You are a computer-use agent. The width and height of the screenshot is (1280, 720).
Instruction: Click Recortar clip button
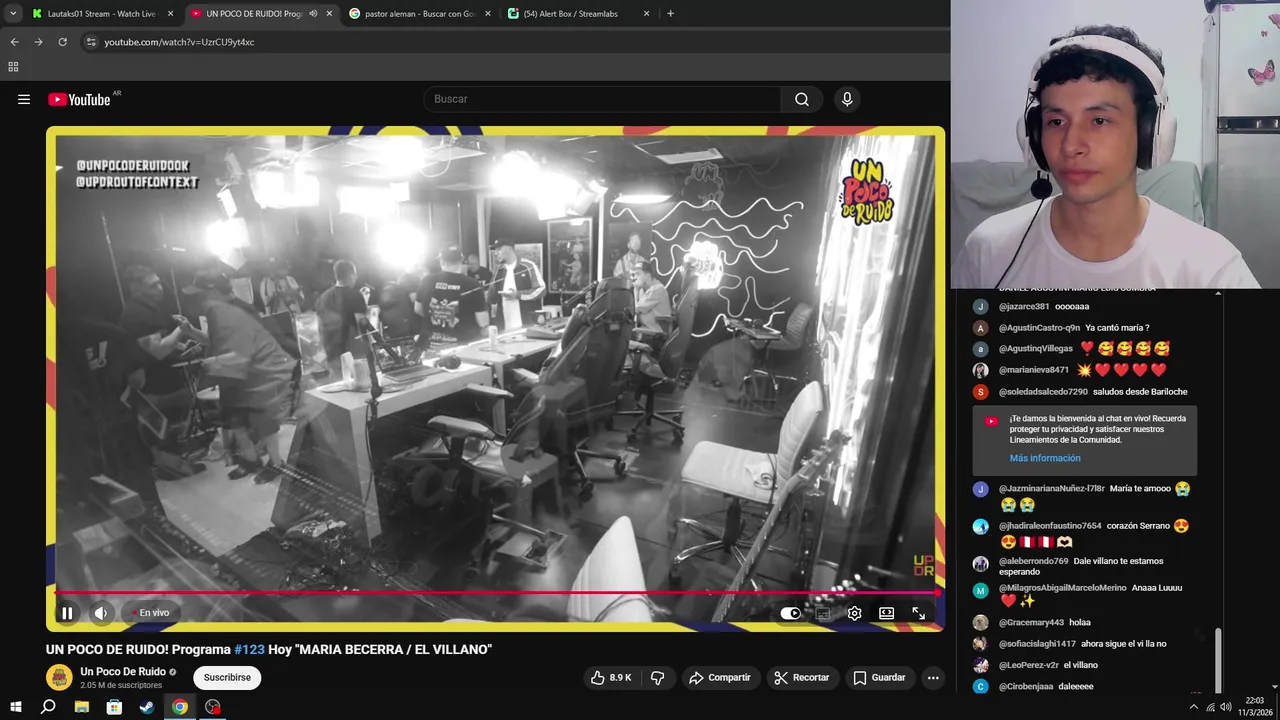click(802, 677)
